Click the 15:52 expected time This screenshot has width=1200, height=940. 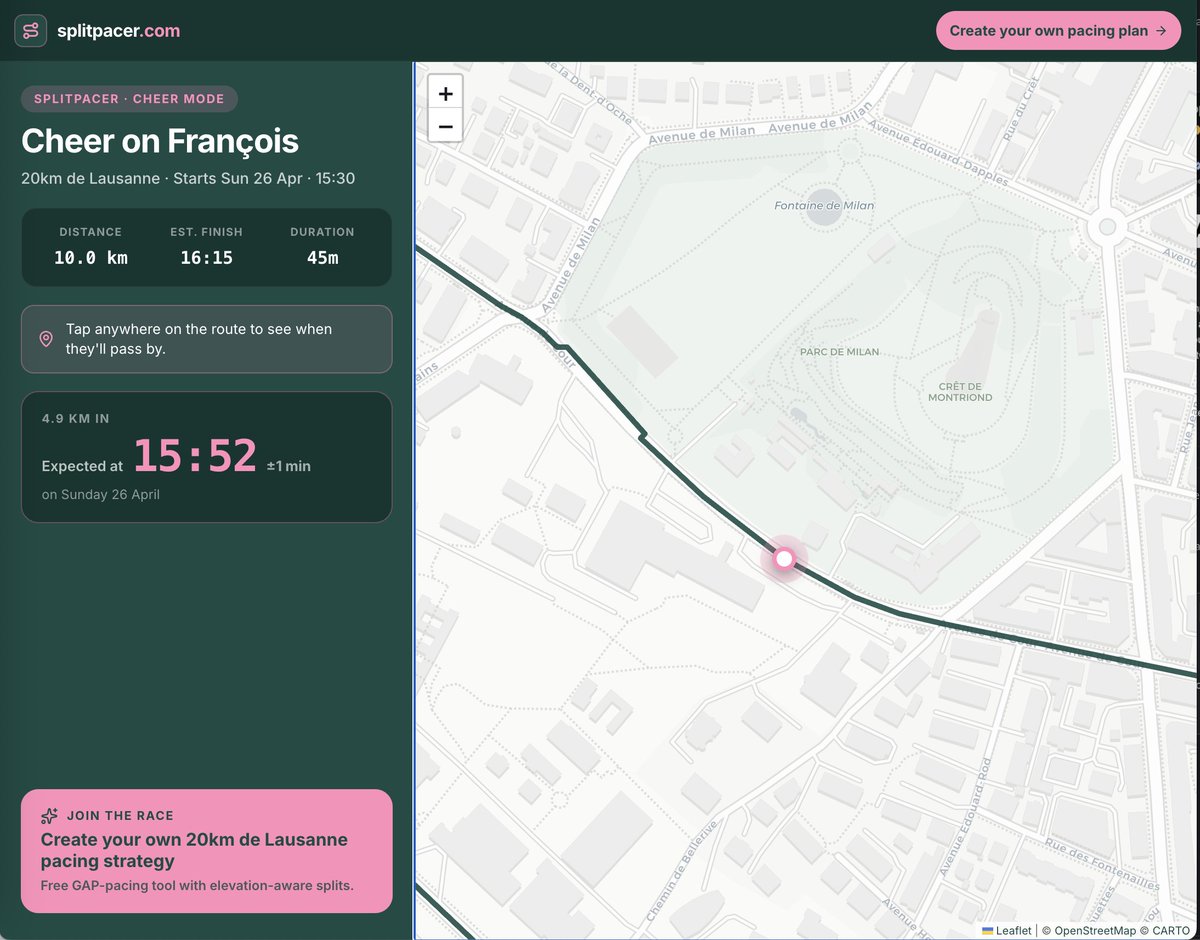click(x=195, y=456)
